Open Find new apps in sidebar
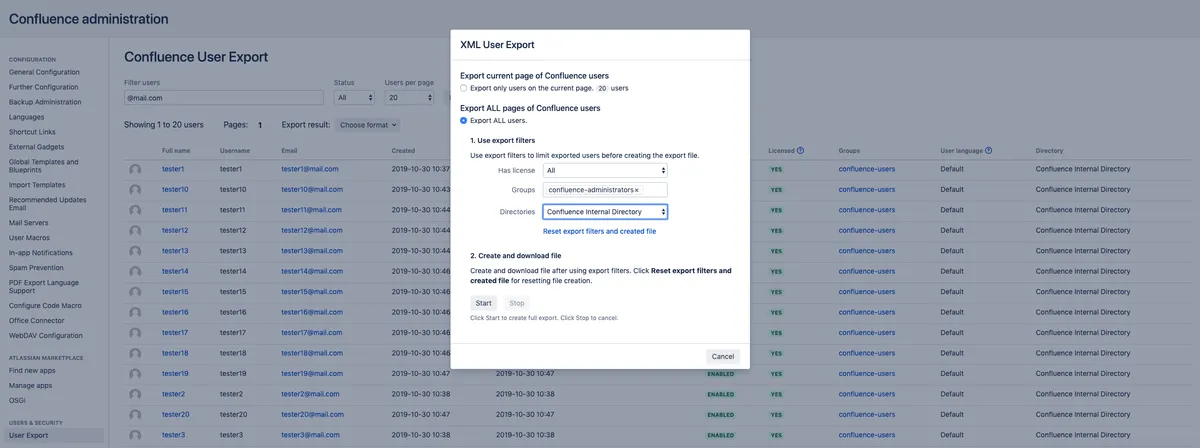Viewport: 1200px width, 448px height. [x=32, y=370]
